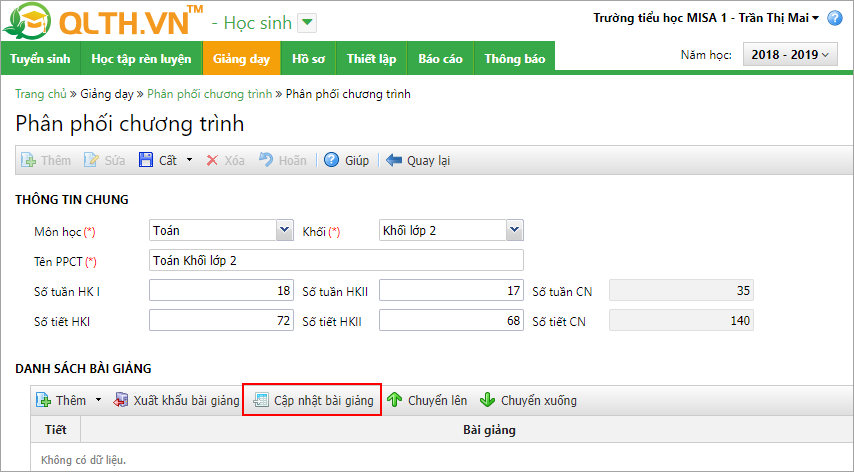Open the Thêm lesson dropdown arrow
Image resolution: width=854 pixels, height=472 pixels.
click(98, 401)
